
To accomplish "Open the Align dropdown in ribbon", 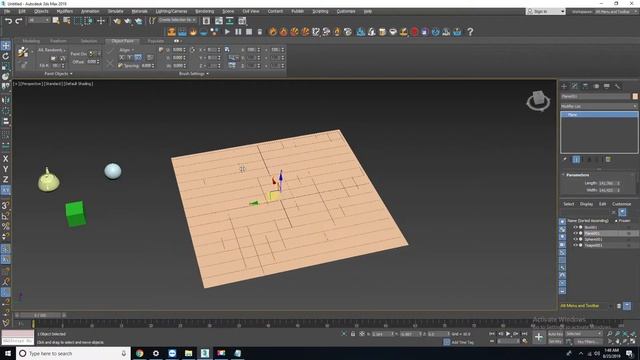I will pyautogui.click(x=127, y=50).
